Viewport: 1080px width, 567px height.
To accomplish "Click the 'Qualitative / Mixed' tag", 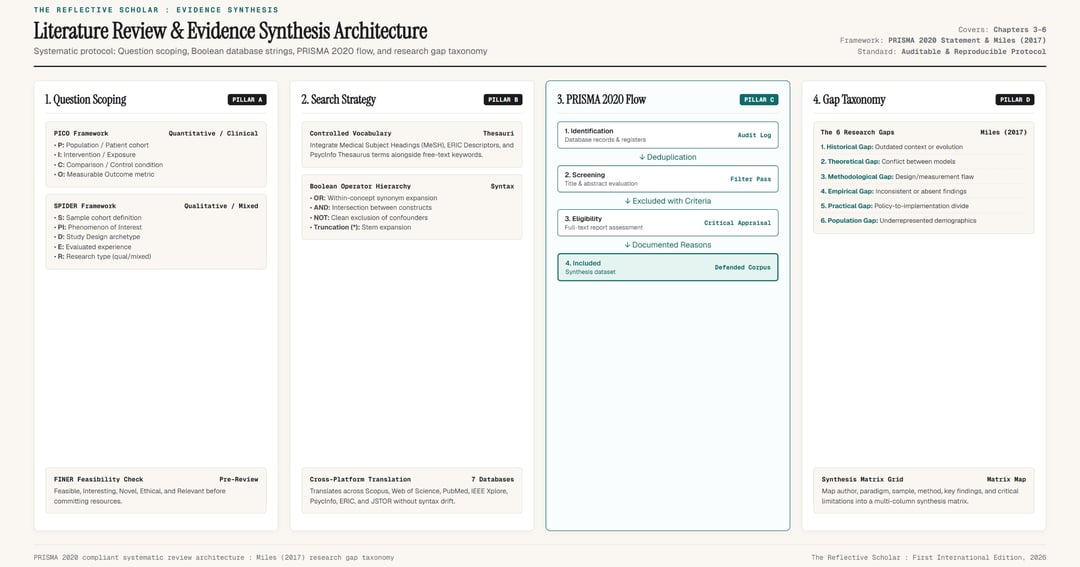I will [221, 206].
